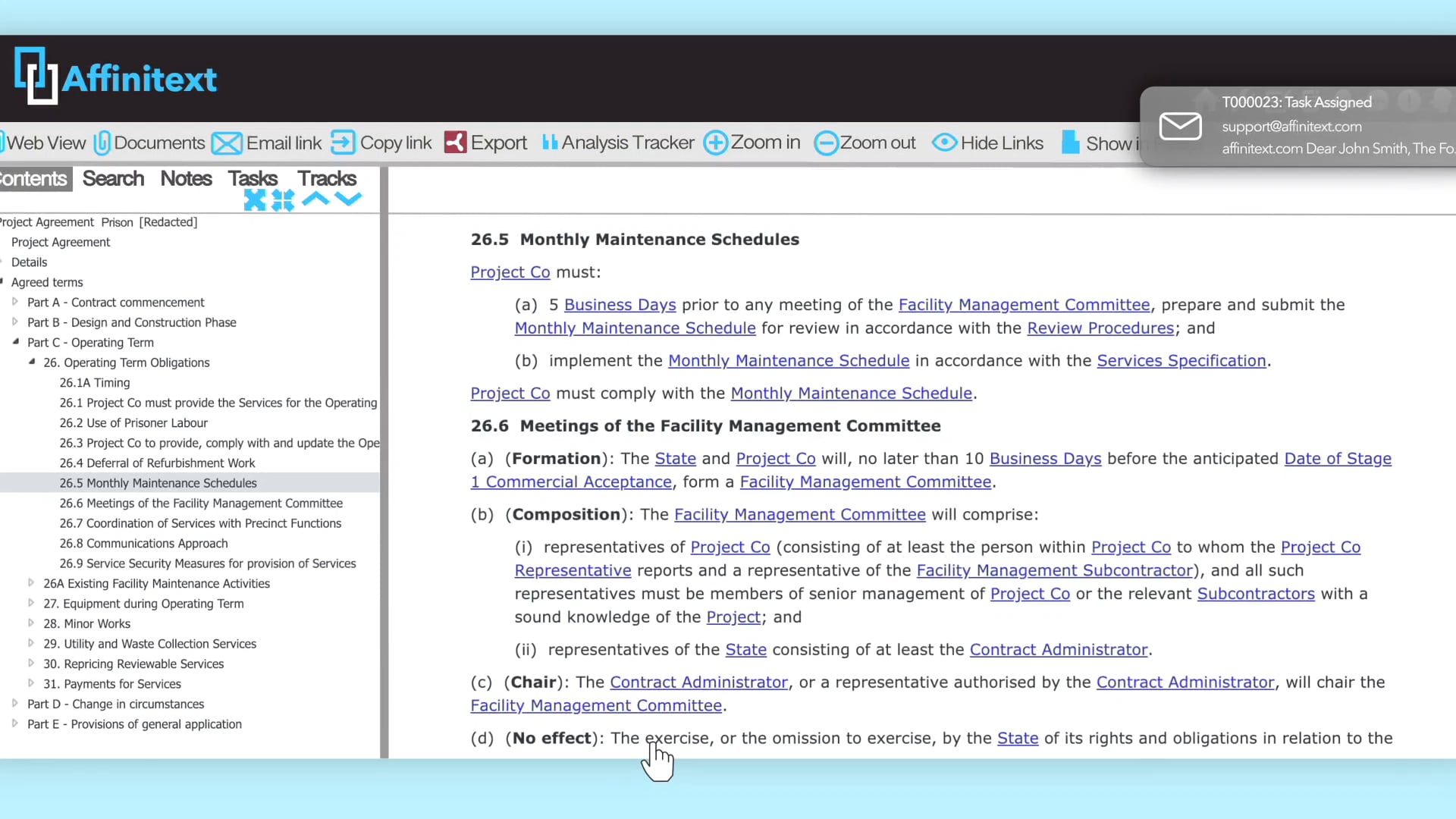The width and height of the screenshot is (1456, 819).
Task: Open 26.1A Timing in contents tree
Action: point(95,383)
